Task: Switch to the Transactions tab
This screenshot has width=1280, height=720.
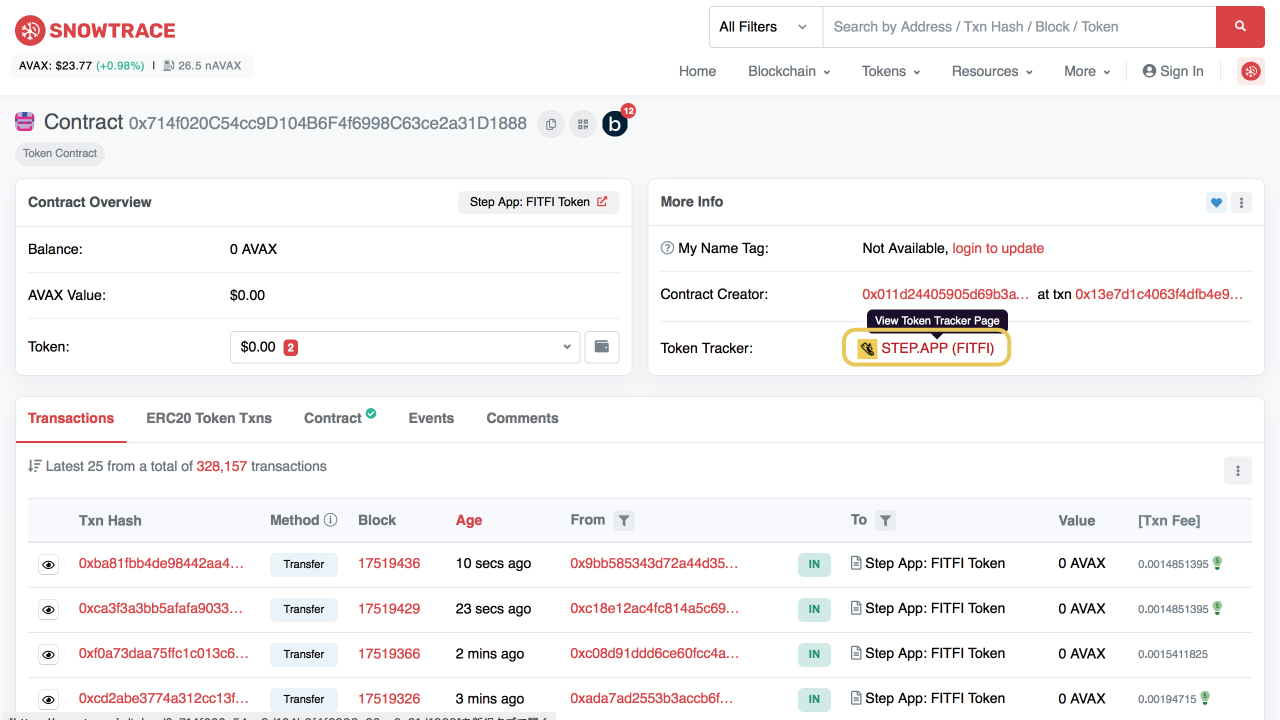Action: [71, 418]
